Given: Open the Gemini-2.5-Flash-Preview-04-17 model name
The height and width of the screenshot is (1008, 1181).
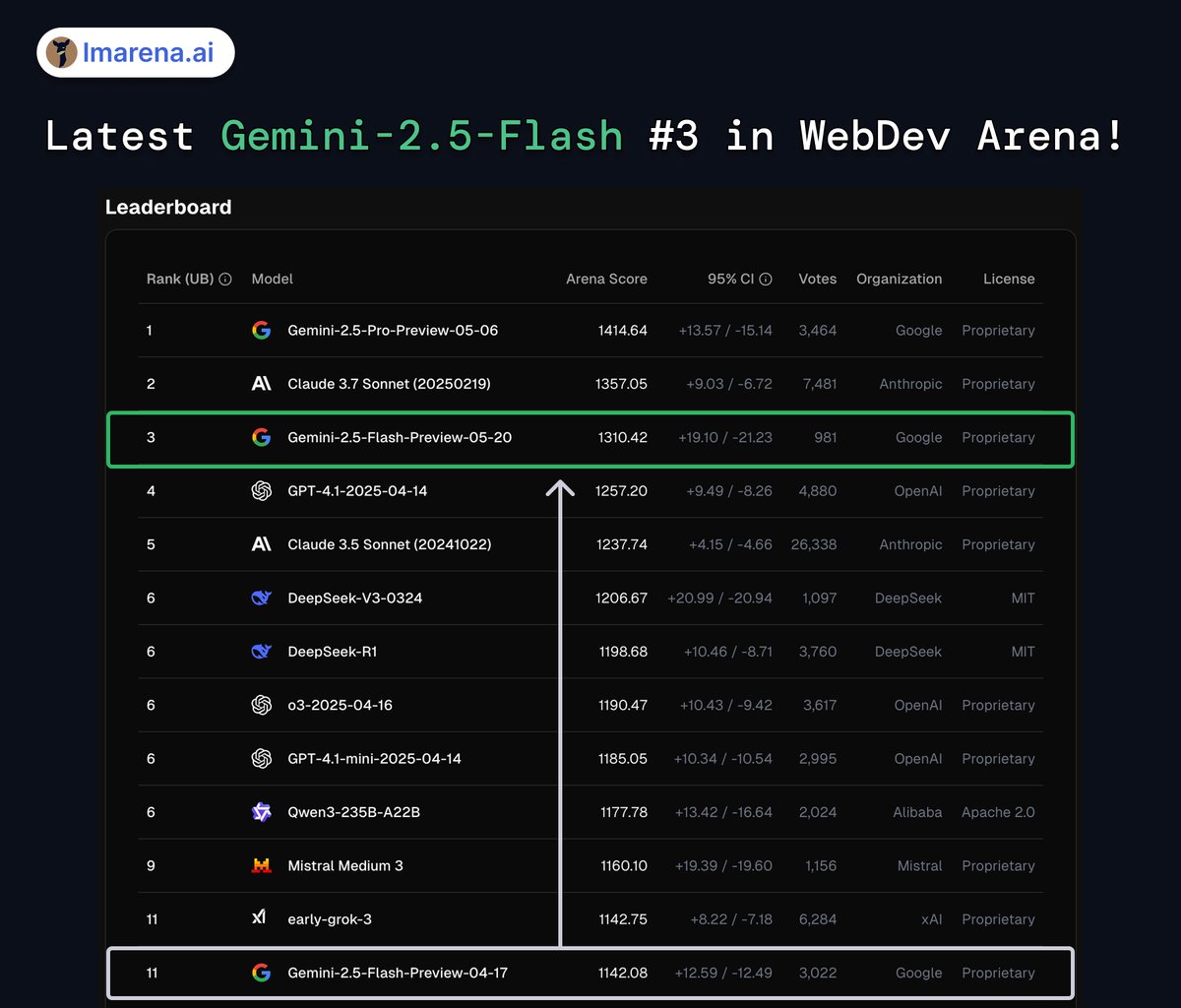Looking at the screenshot, I should (x=398, y=973).
